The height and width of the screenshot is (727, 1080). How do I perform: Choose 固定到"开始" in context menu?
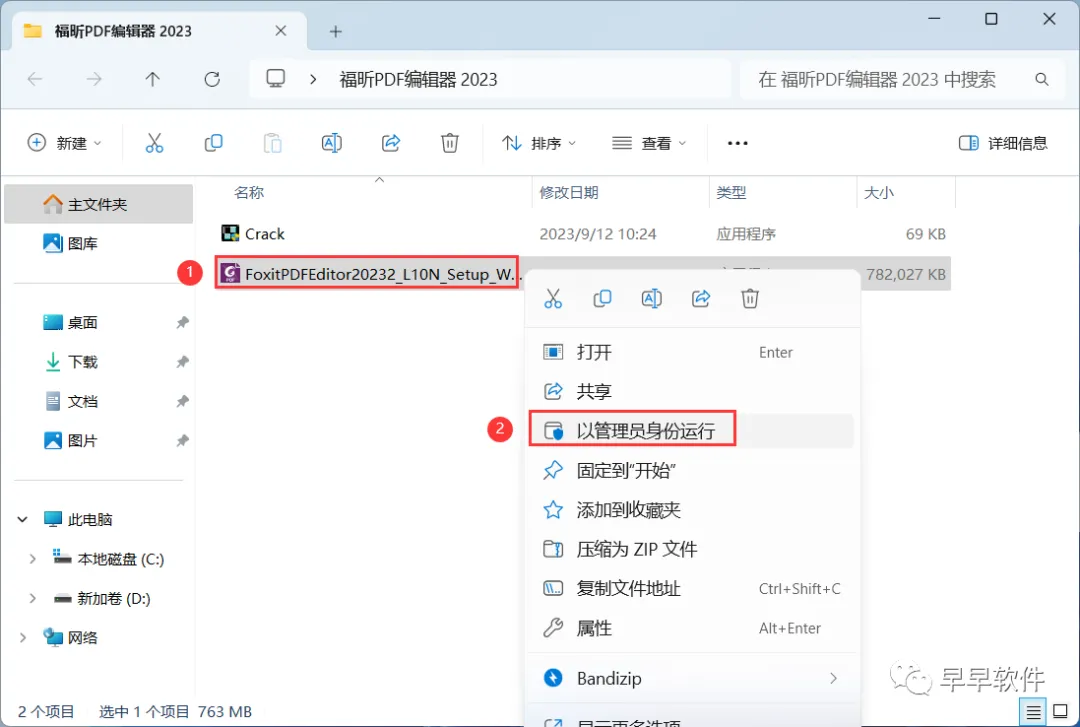pyautogui.click(x=692, y=471)
